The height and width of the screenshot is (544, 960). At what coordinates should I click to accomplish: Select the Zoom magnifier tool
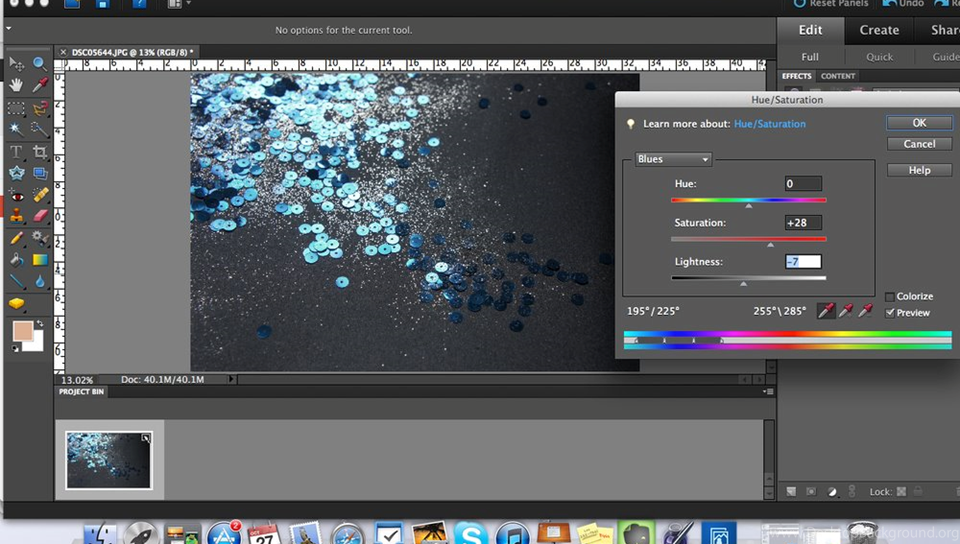[x=40, y=63]
